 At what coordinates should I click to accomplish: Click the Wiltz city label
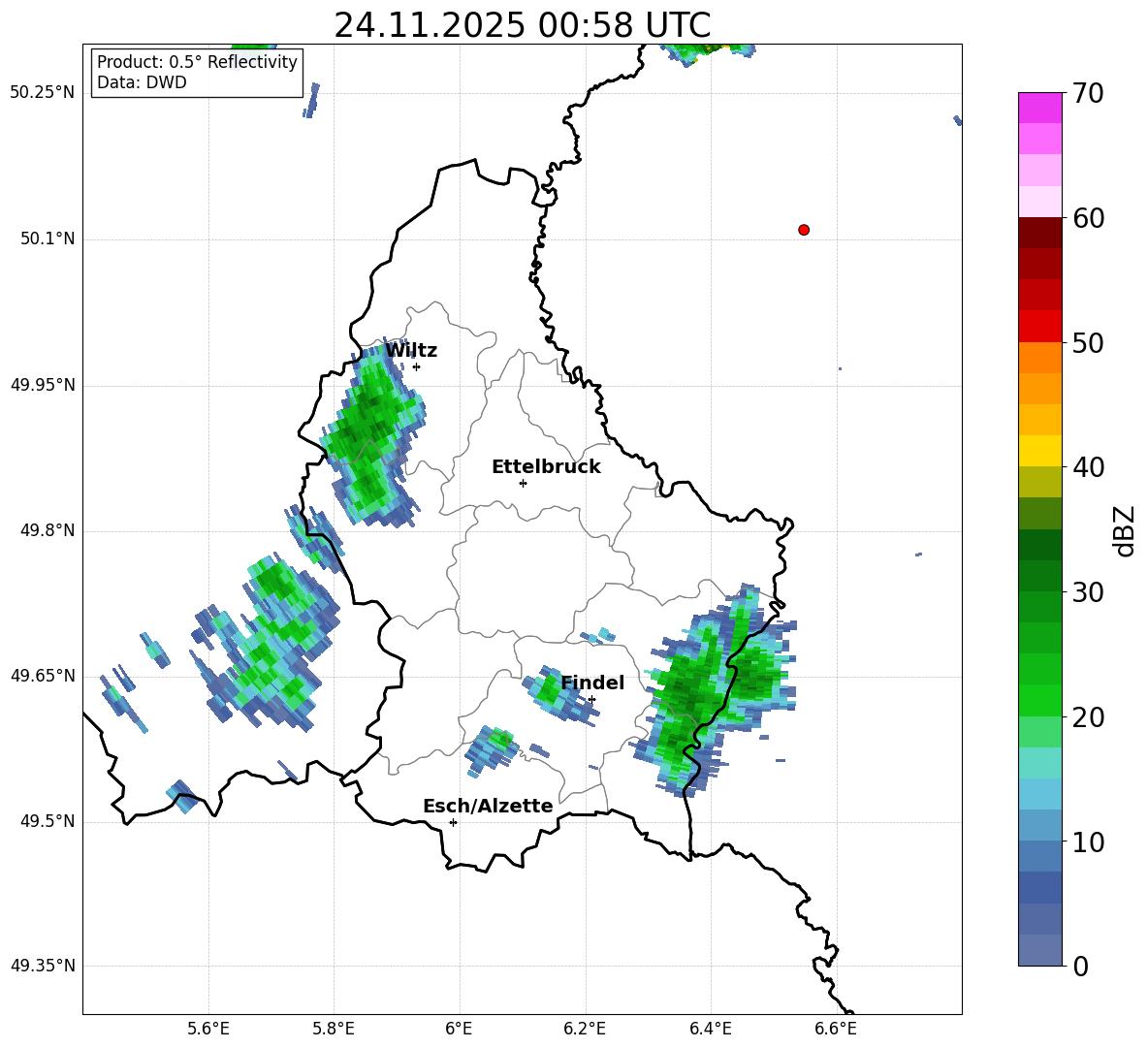tap(411, 351)
